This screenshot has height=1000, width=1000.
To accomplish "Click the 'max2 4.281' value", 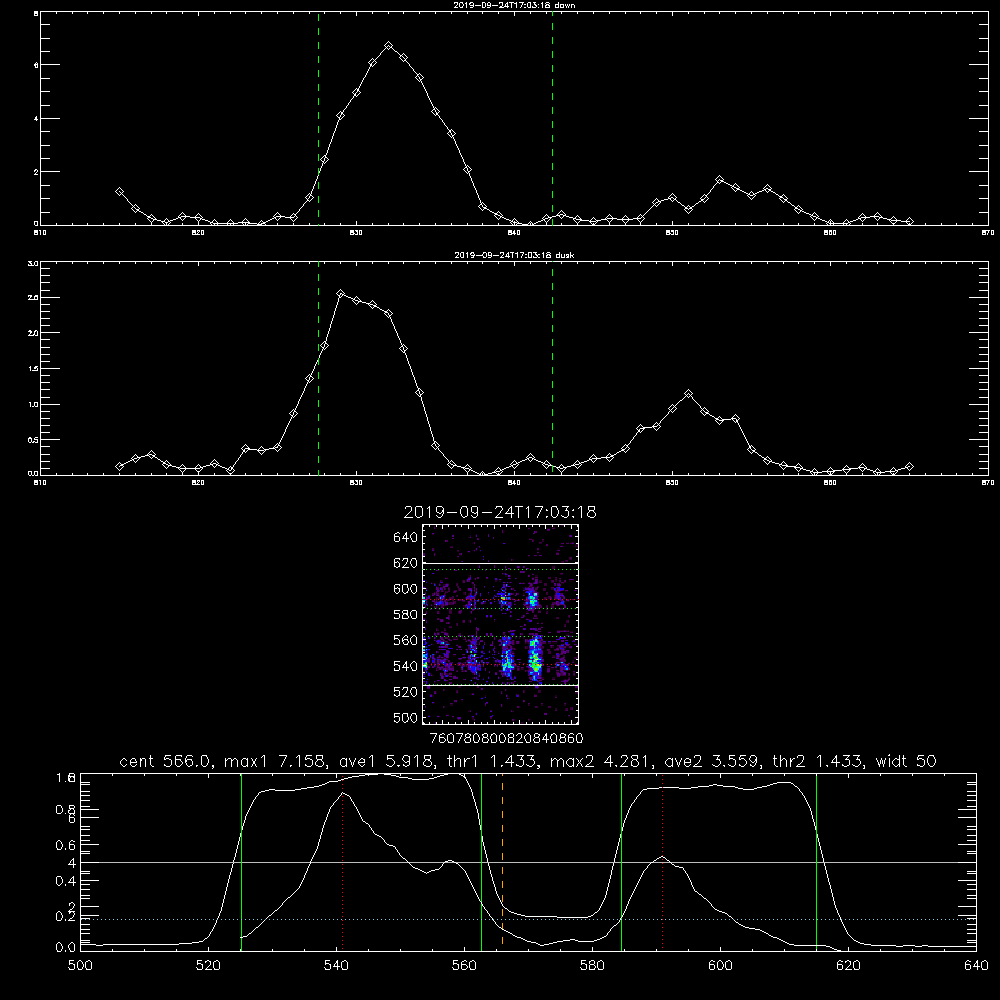I will (x=602, y=761).
